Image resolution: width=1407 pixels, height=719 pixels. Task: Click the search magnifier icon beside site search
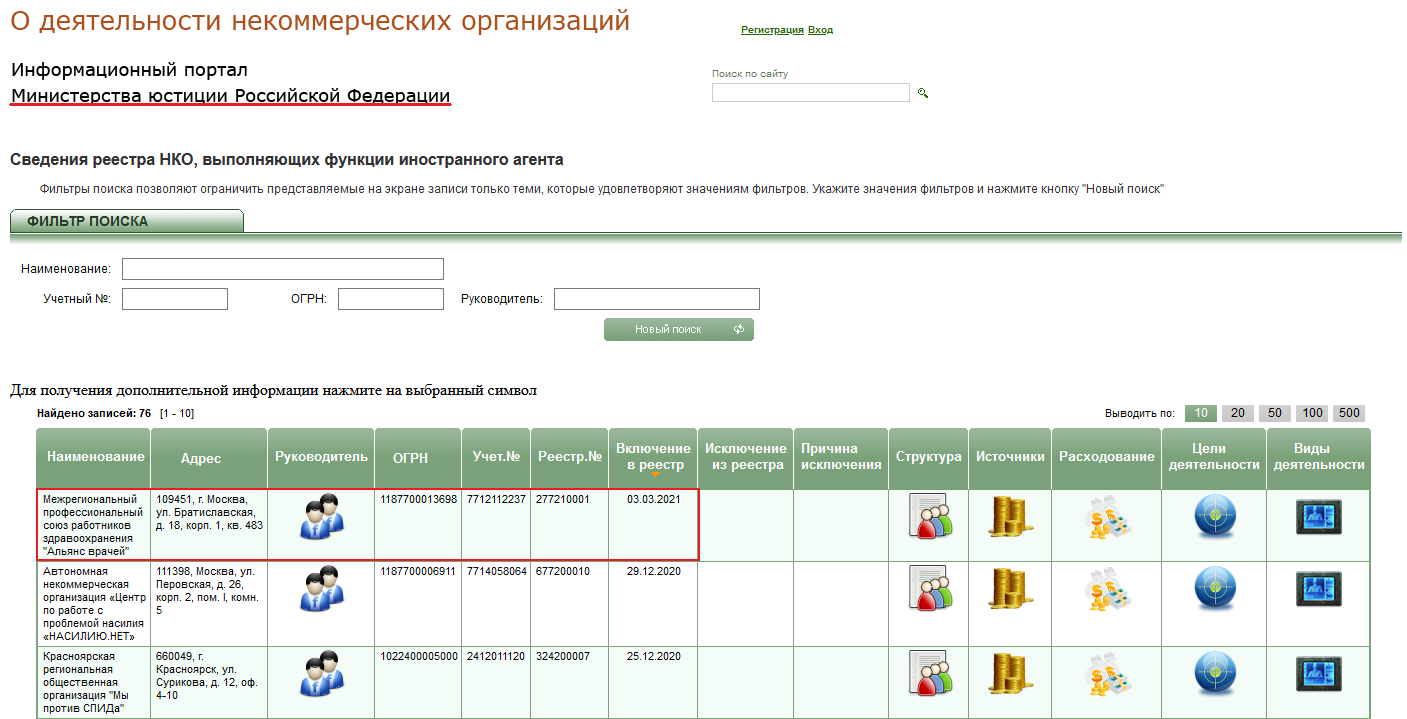[923, 93]
